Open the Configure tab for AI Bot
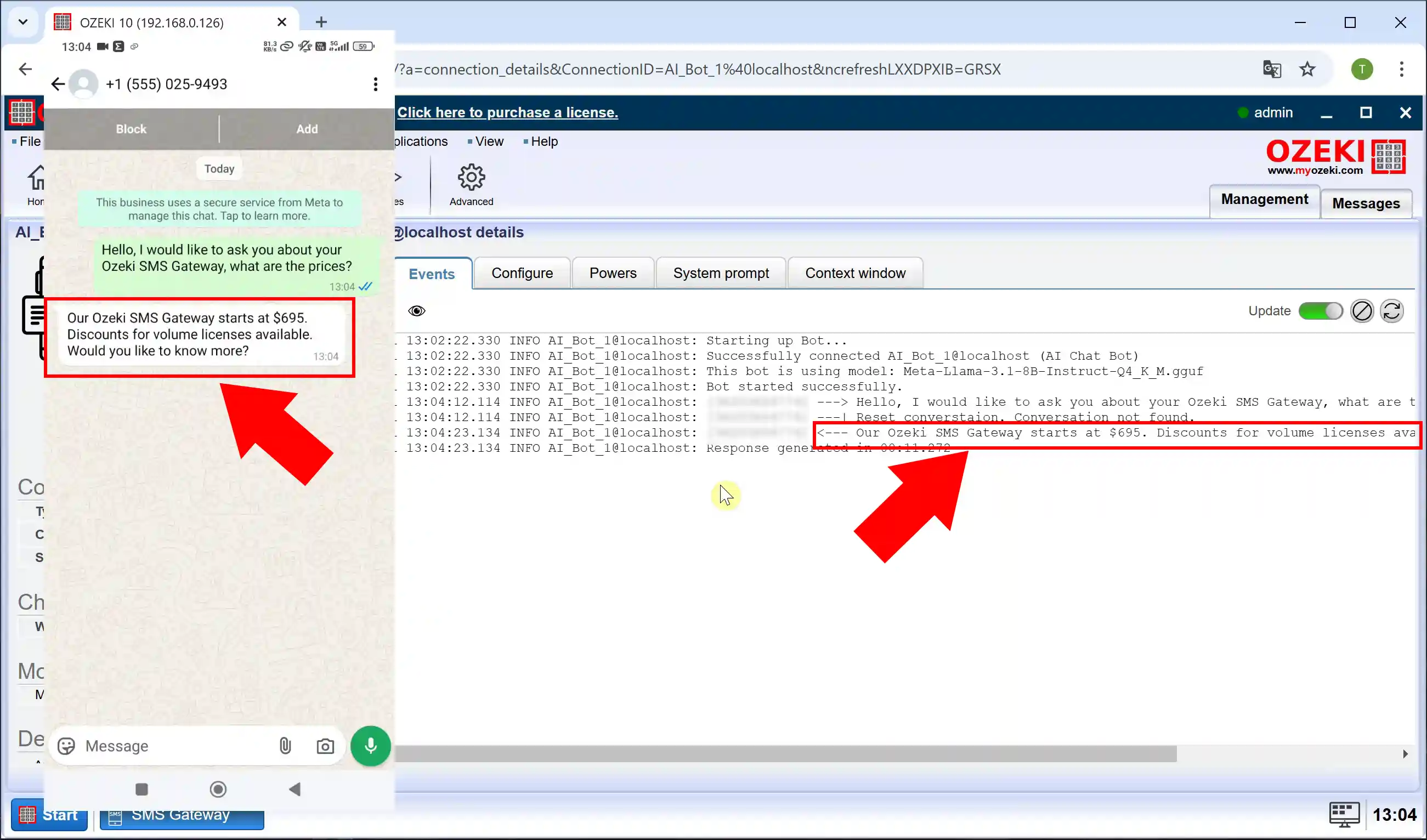The image size is (1427, 840). [522, 272]
